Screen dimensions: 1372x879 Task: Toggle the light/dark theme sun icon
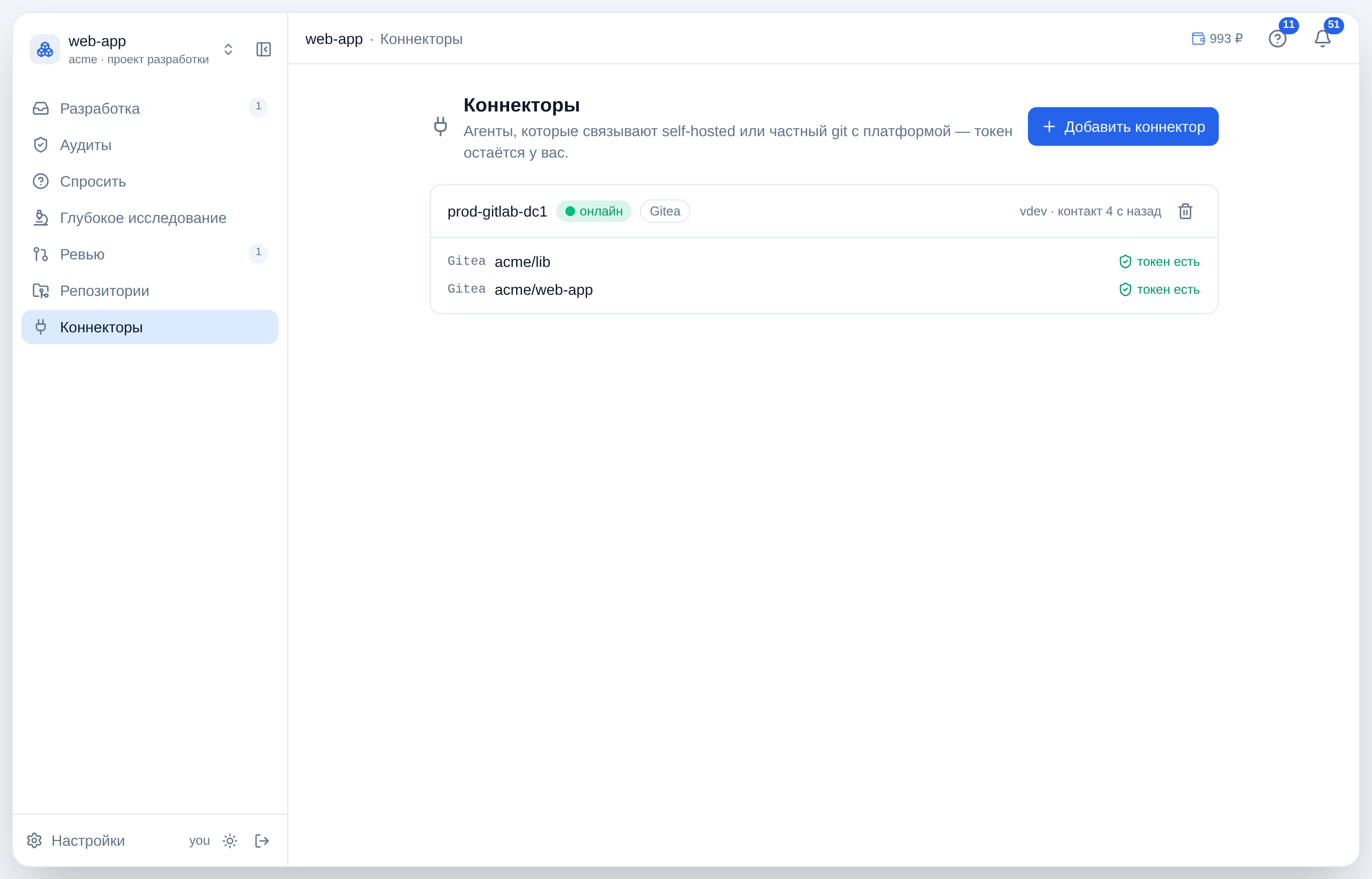[x=230, y=841]
